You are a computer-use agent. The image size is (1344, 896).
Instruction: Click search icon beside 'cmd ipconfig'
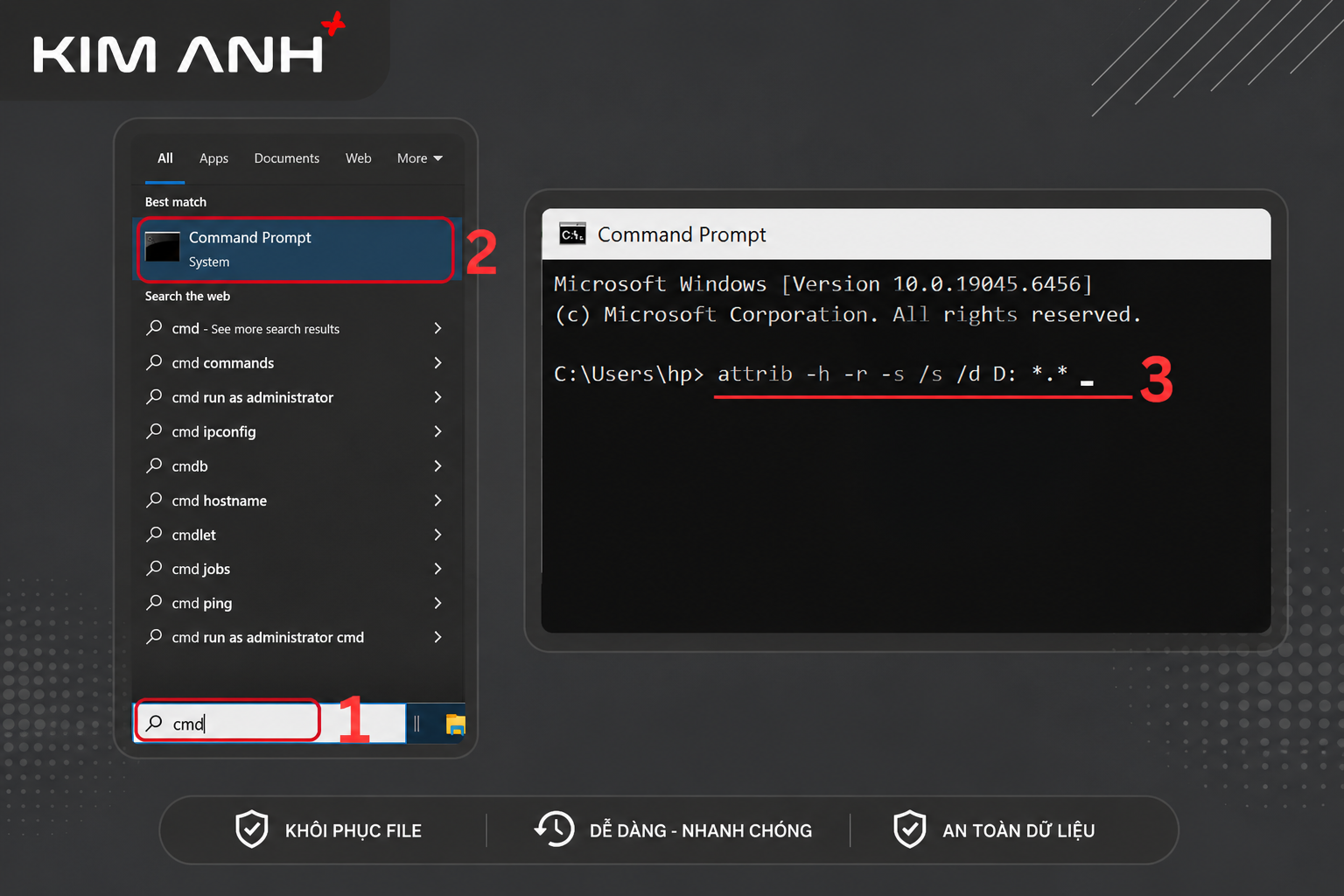tap(155, 430)
